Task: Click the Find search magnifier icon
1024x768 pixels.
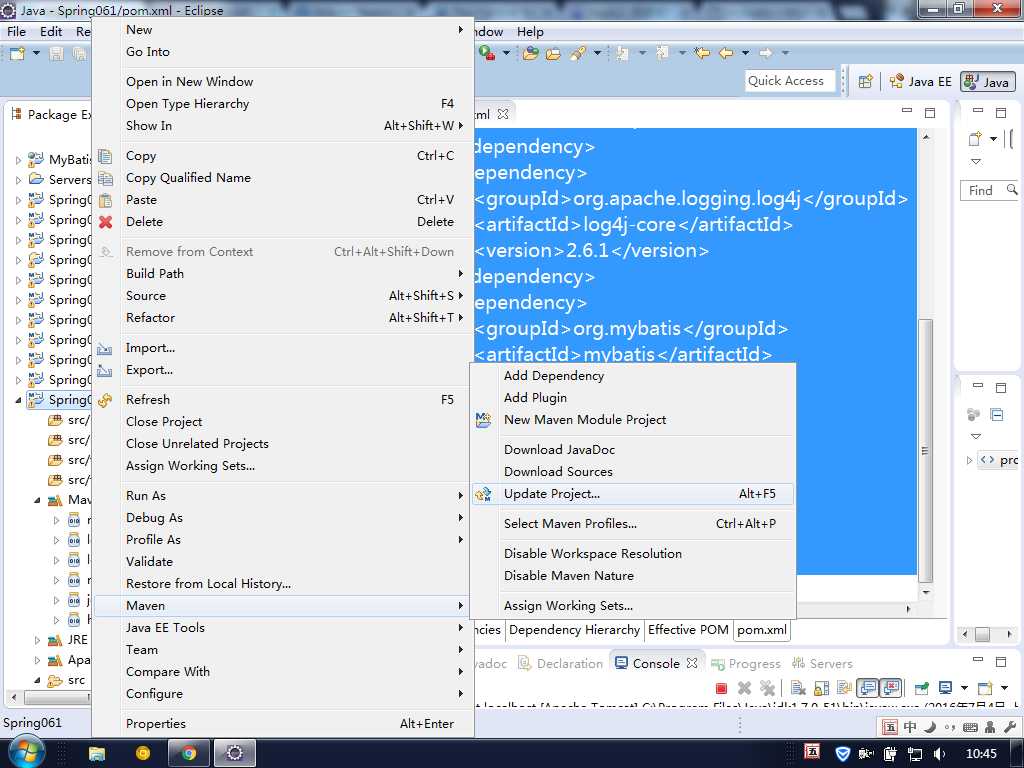Action: pos(1012,189)
